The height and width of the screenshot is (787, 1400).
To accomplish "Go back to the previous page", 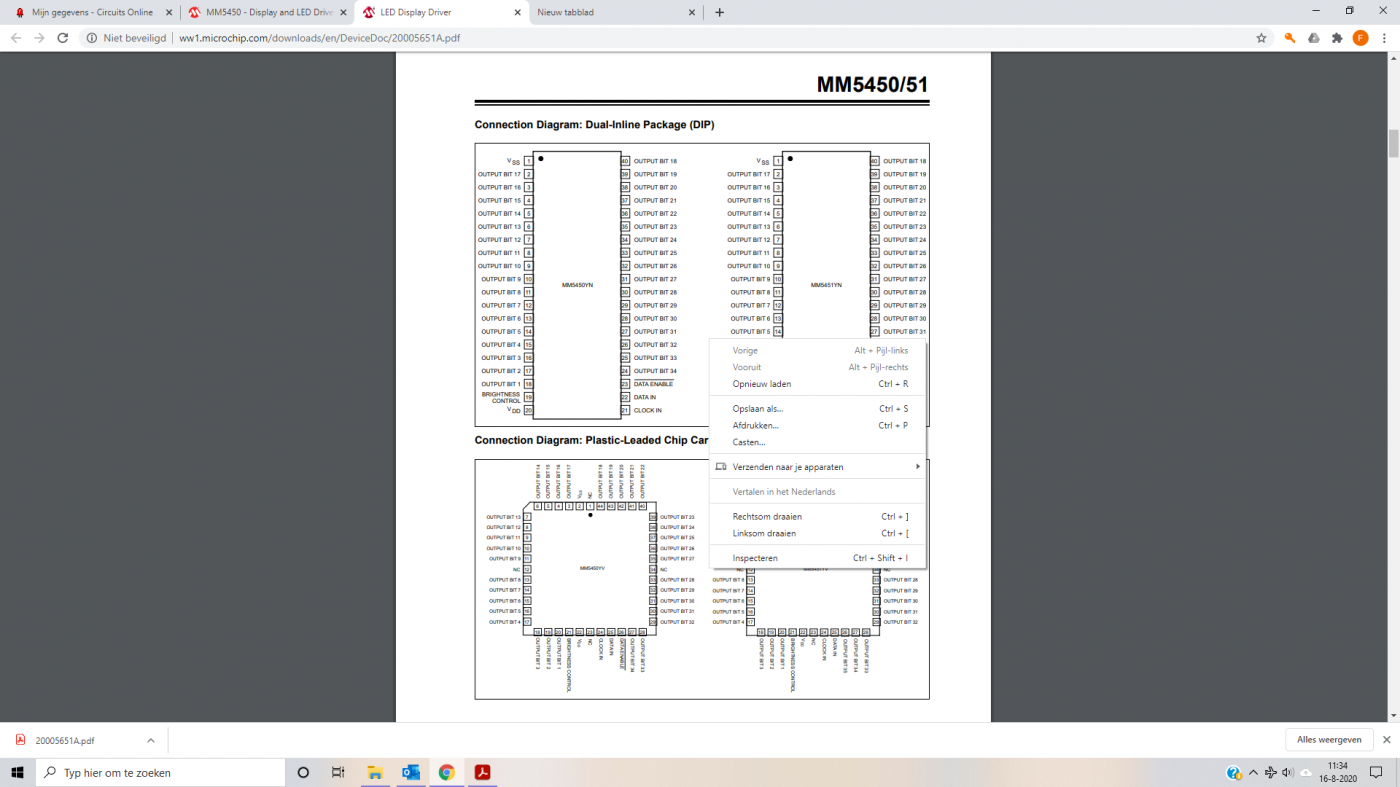I will pos(15,38).
